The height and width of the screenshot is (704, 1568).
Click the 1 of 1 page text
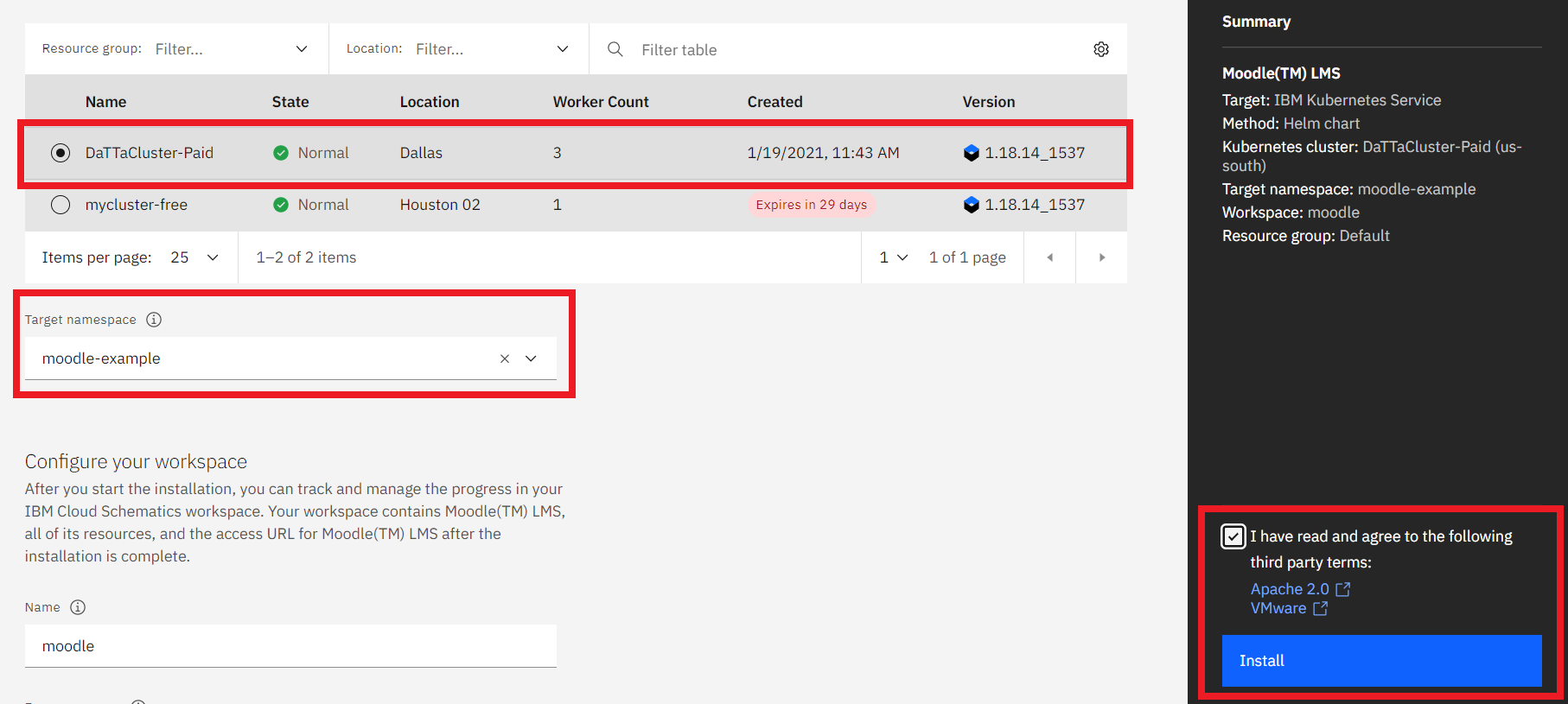(967, 257)
